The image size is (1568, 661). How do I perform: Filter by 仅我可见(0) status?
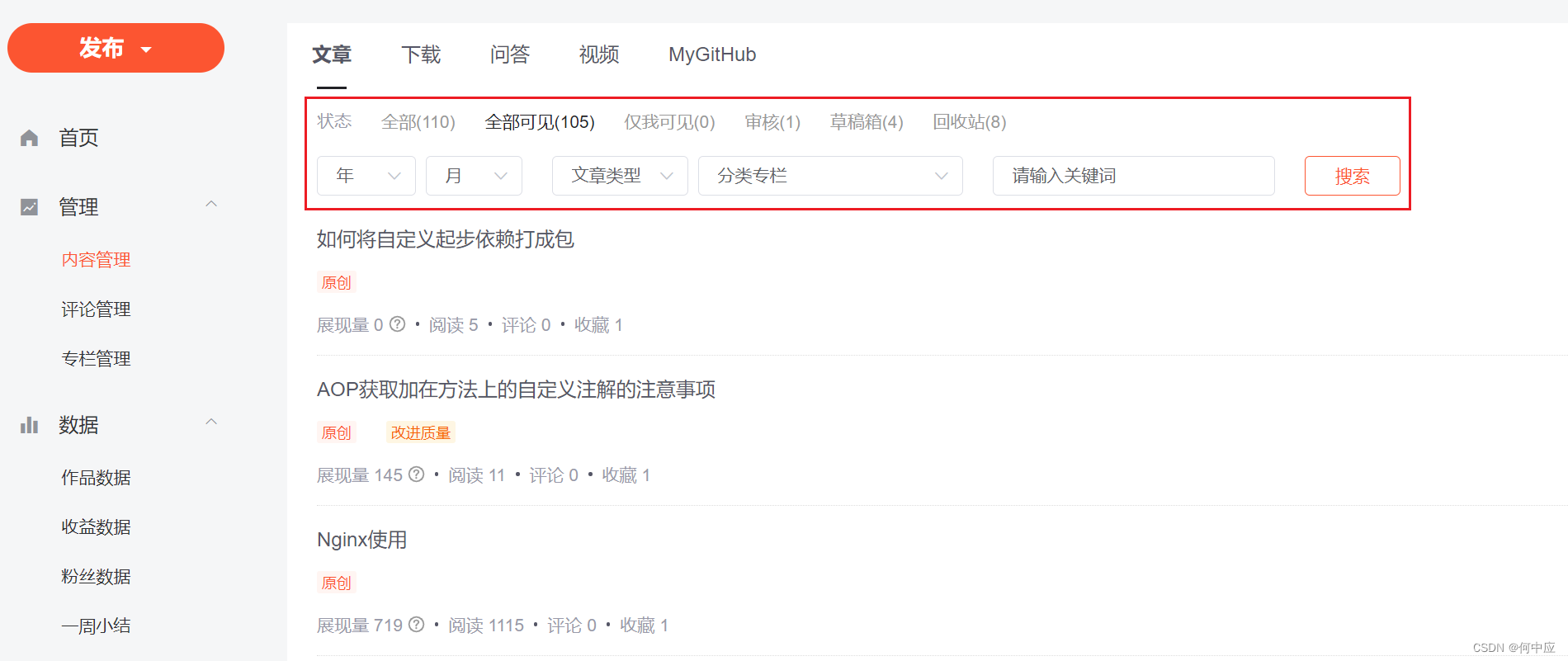pos(669,122)
